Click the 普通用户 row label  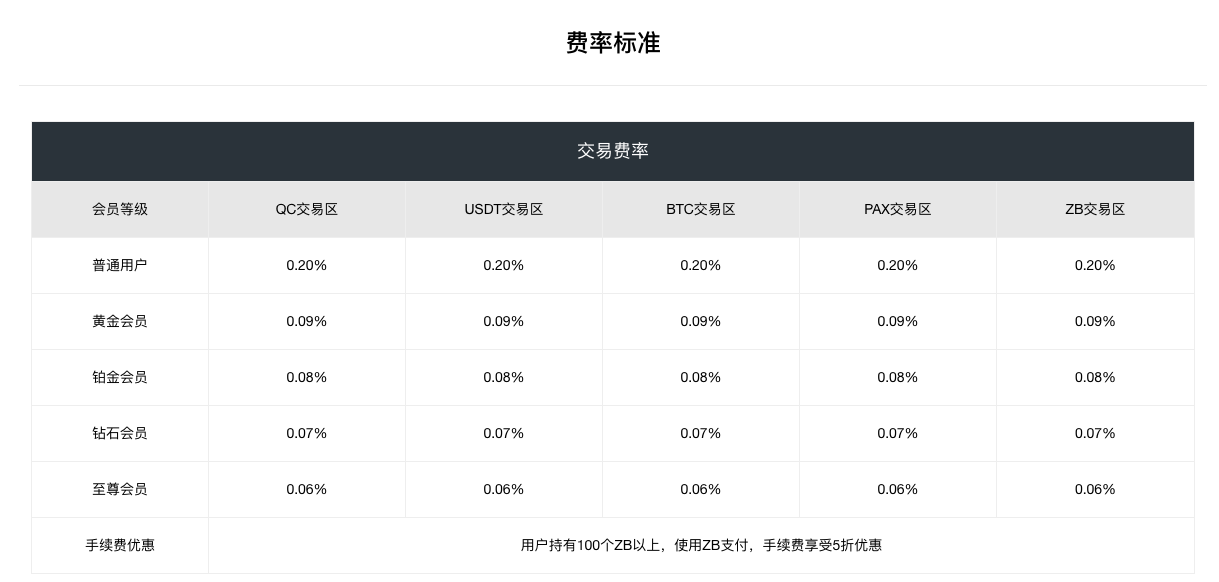point(120,265)
